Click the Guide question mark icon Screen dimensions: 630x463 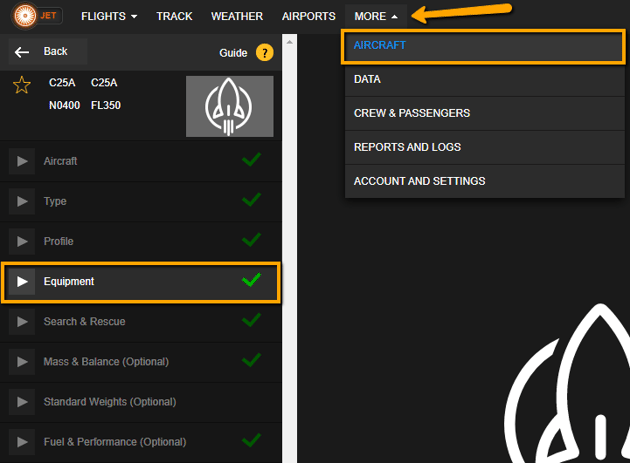point(264,53)
